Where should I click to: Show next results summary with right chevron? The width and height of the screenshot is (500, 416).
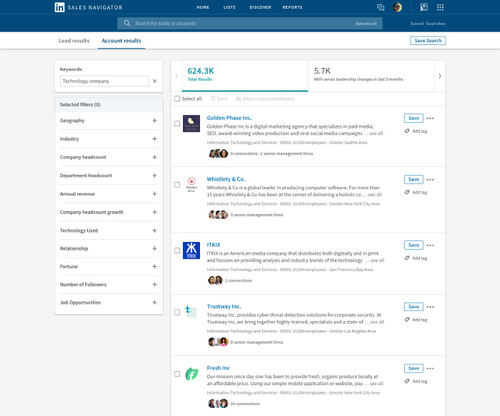click(440, 76)
